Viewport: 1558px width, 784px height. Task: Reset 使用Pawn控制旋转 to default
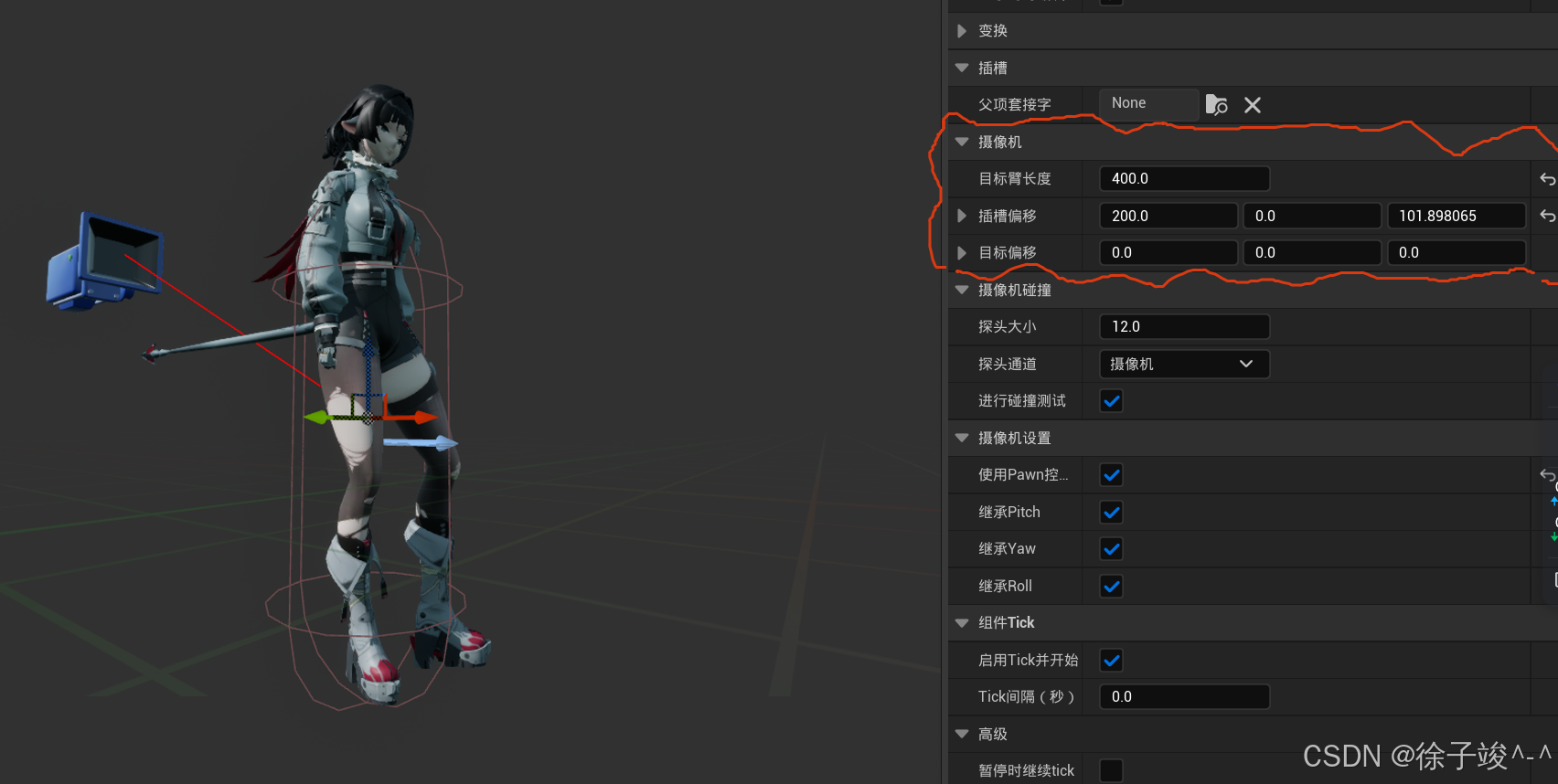(1547, 475)
